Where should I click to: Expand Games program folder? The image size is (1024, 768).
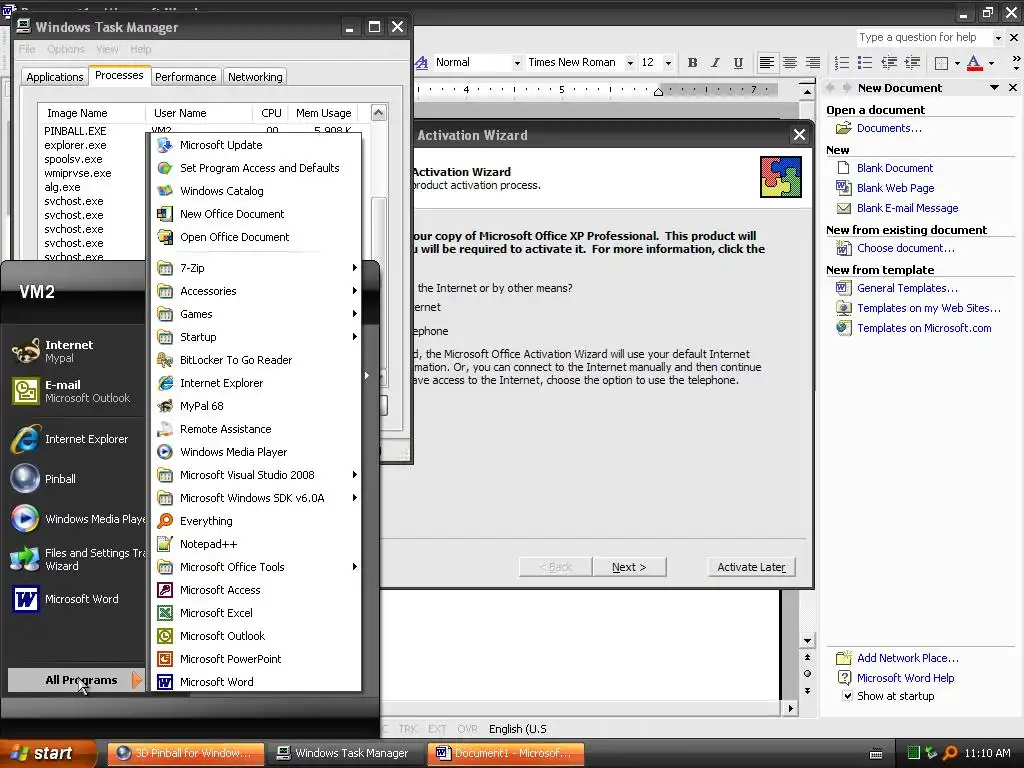(x=255, y=313)
